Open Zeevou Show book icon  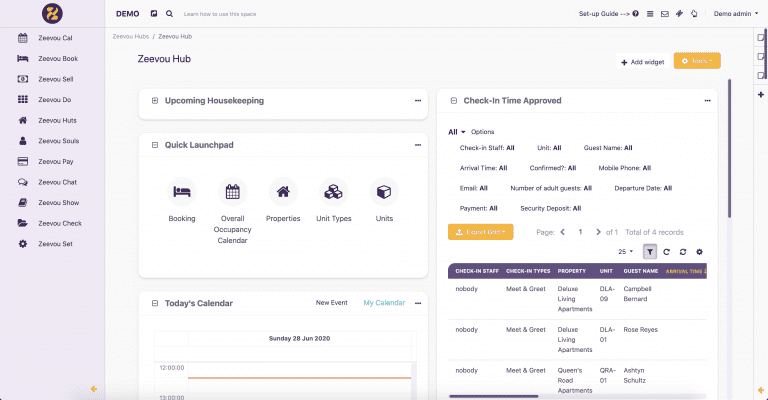coord(23,202)
